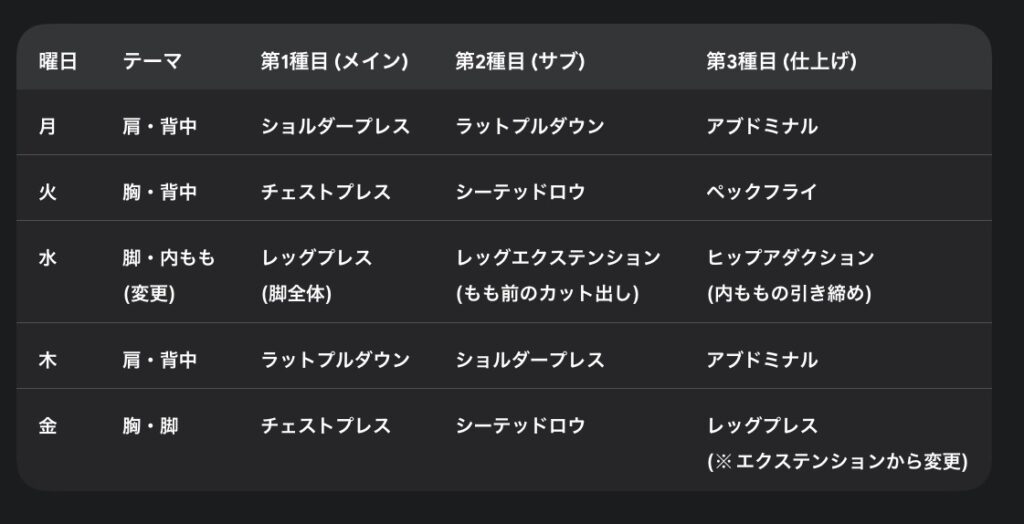1024x524 pixels.
Task: Select Thursday's ラットプルダウン main exercise cell
Action: [x=335, y=360]
